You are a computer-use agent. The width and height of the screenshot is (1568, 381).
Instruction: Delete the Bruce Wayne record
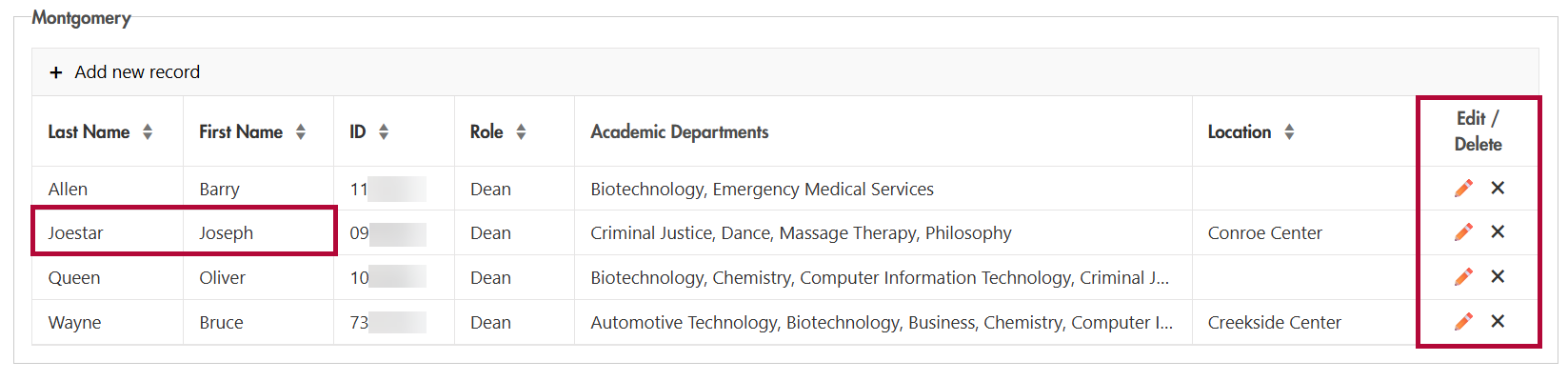[x=1498, y=322]
